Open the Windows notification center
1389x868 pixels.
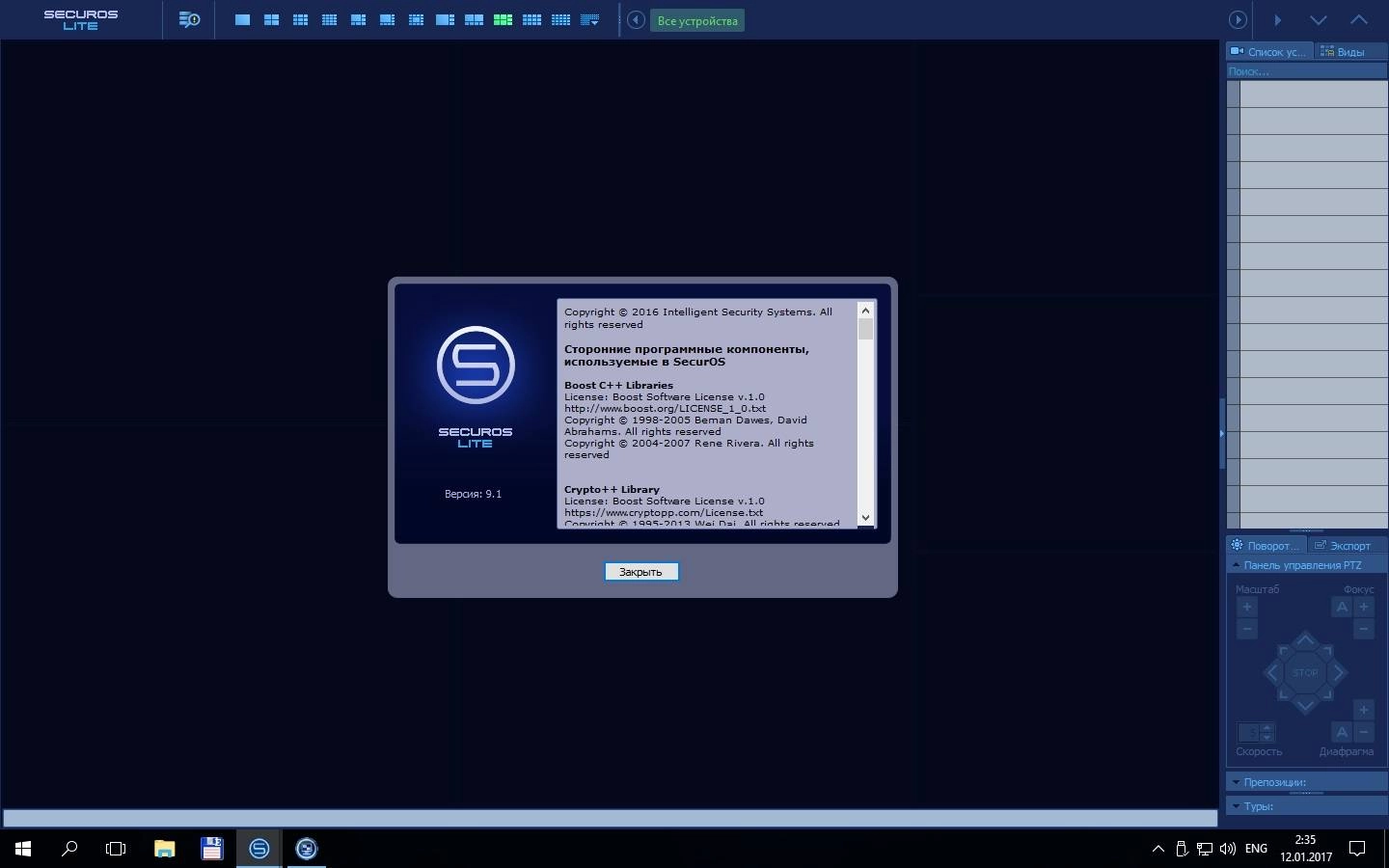(1357, 849)
